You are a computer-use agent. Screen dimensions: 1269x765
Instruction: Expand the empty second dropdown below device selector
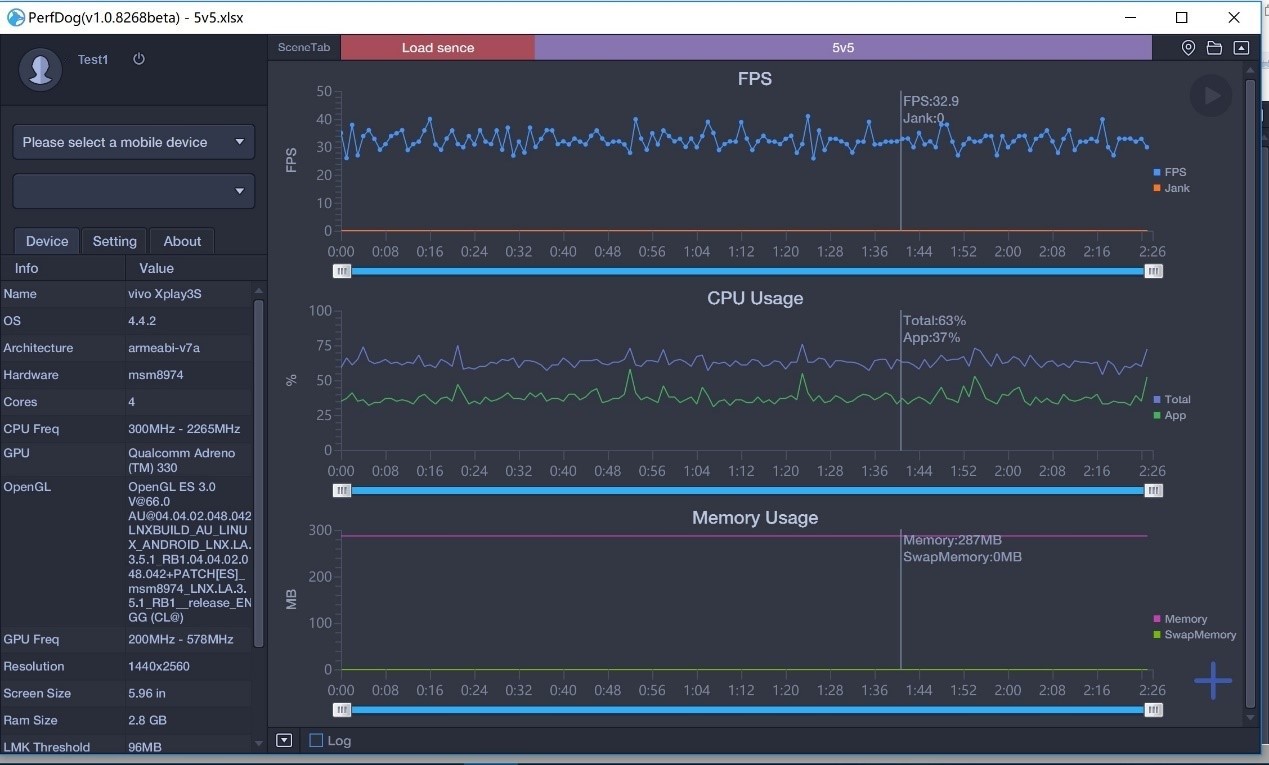tap(133, 190)
